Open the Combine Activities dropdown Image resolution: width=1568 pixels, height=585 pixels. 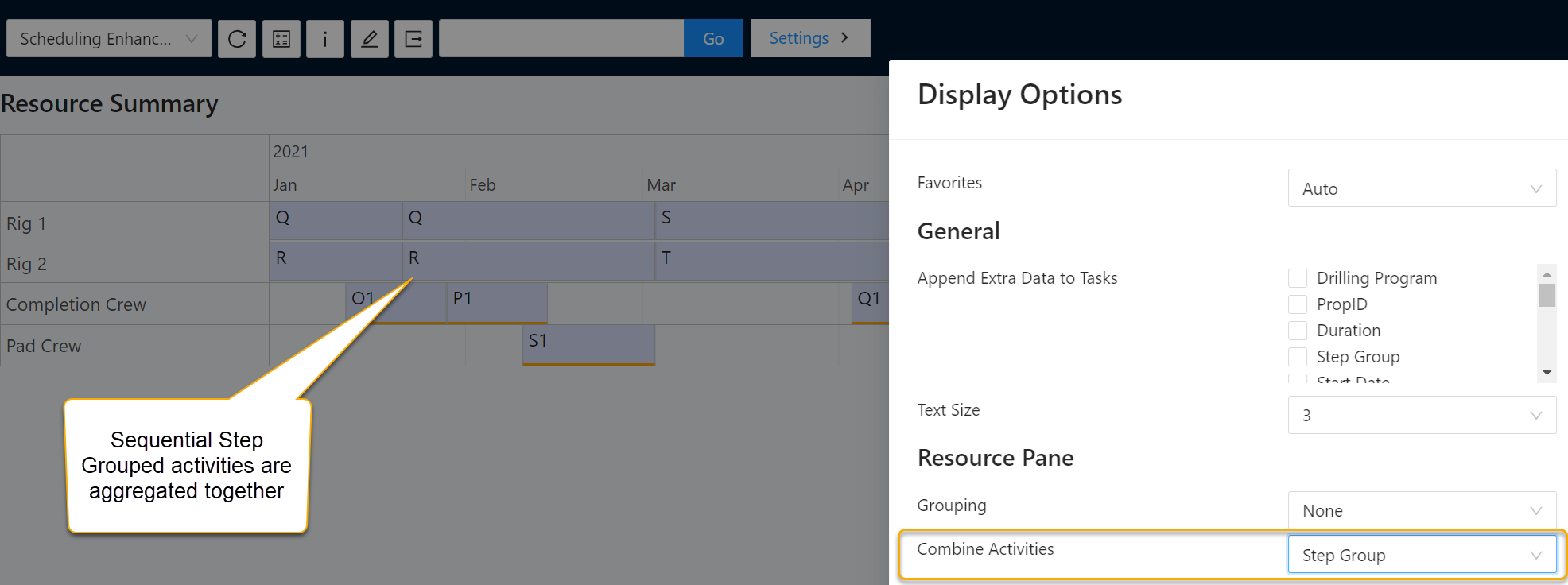coord(1421,555)
